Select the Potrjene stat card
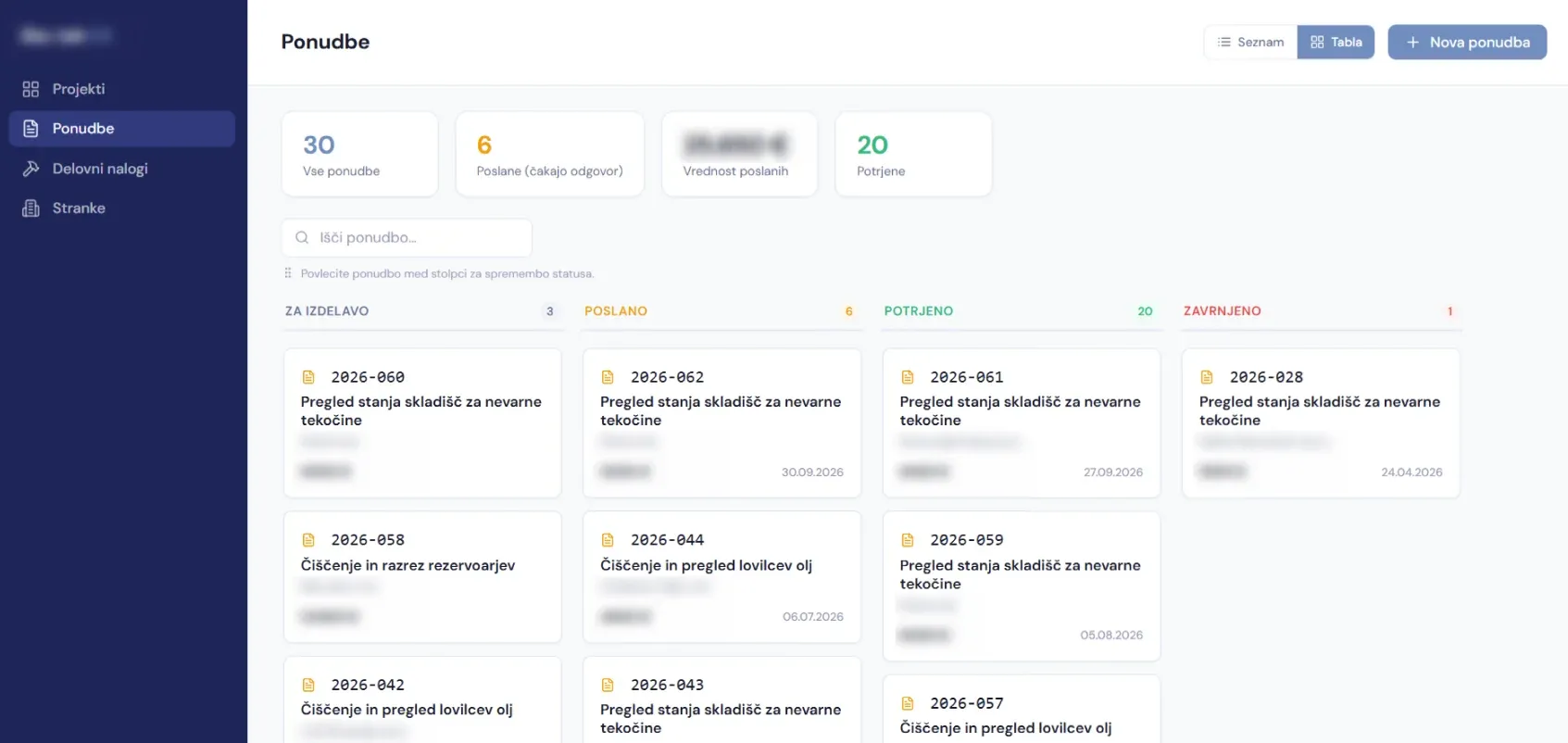This screenshot has height=743, width=1568. (x=913, y=155)
